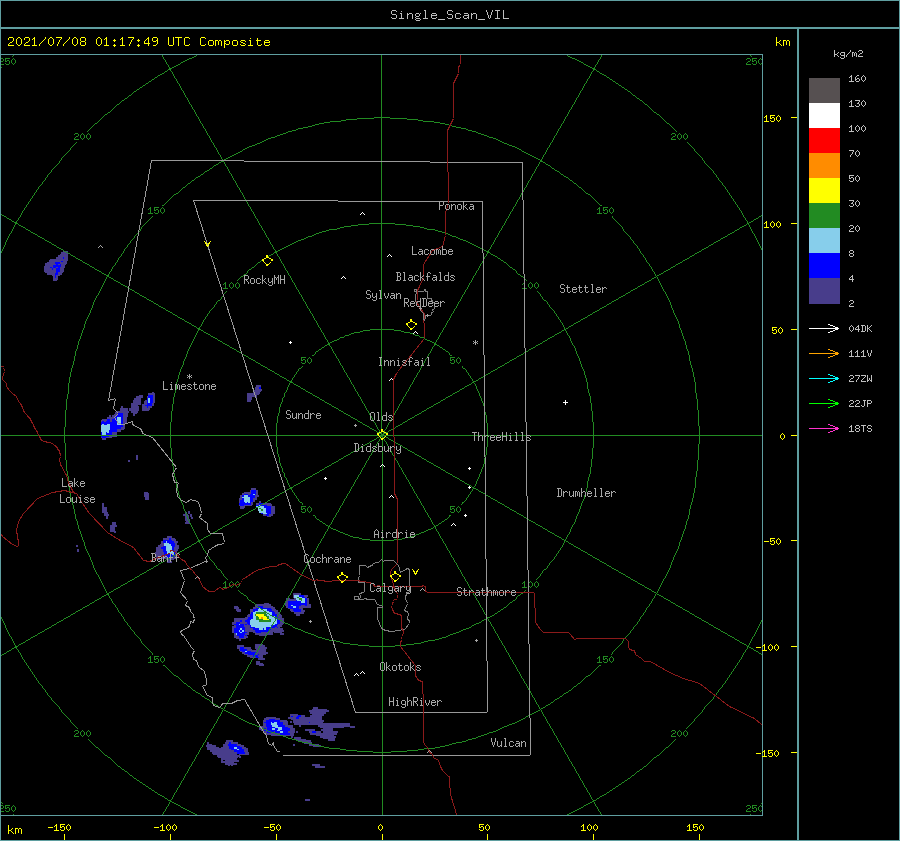Click the yellow radar center marker at Olds
The image size is (900, 841).
382,435
